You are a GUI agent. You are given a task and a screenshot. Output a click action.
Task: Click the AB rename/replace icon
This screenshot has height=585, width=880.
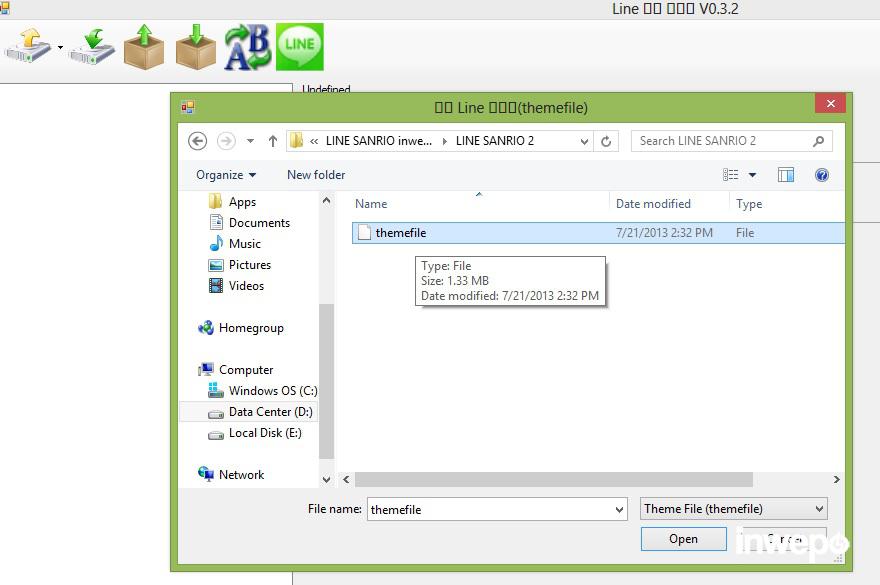pos(248,47)
